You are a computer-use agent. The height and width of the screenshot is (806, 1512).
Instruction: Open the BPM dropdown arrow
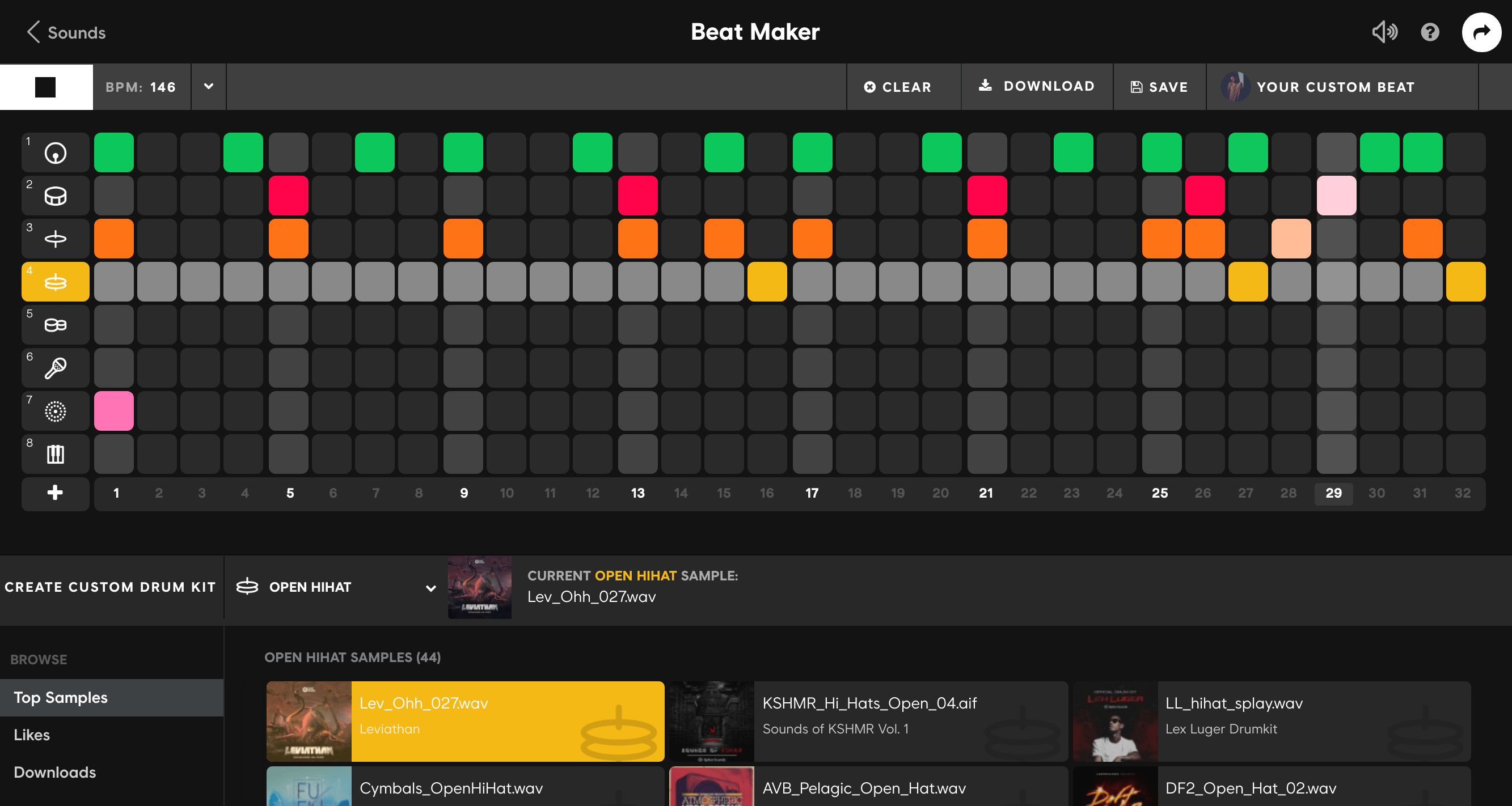click(208, 87)
